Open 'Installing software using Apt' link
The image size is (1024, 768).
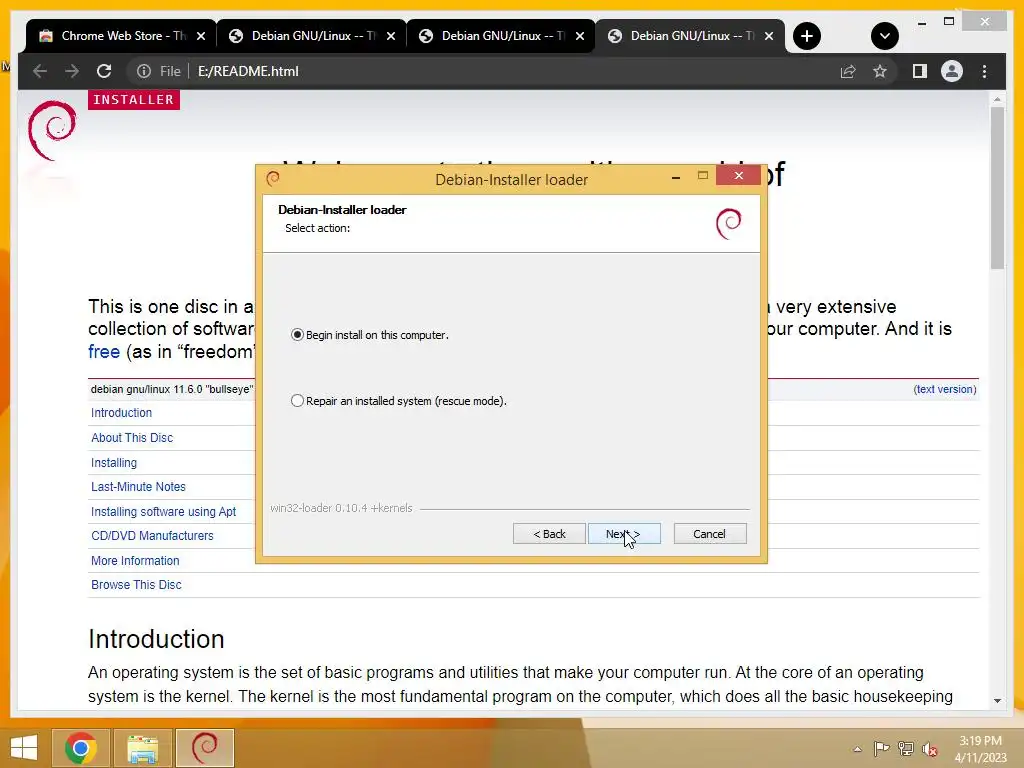click(x=163, y=511)
